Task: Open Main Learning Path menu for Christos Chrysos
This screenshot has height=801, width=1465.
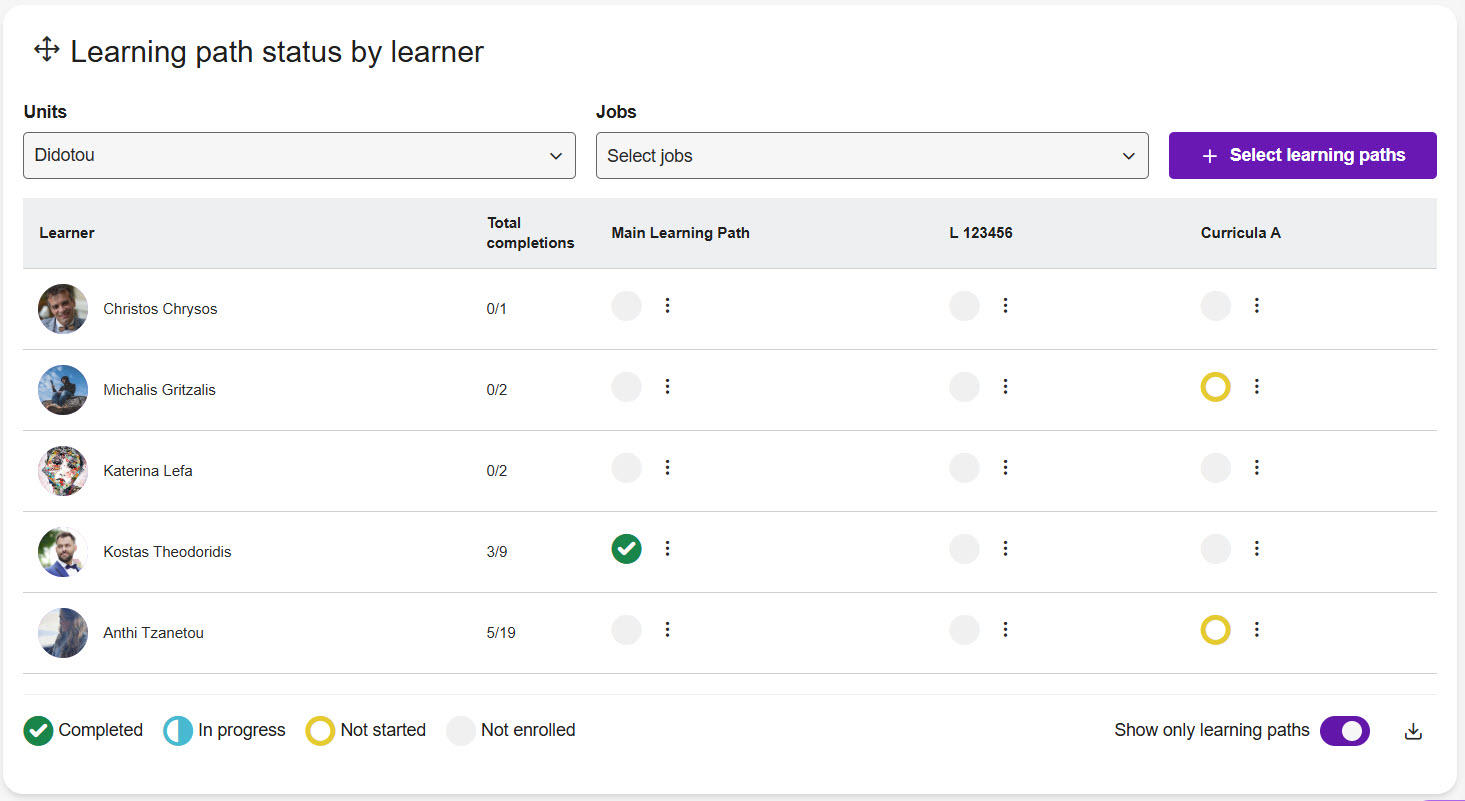Action: pyautogui.click(x=668, y=306)
